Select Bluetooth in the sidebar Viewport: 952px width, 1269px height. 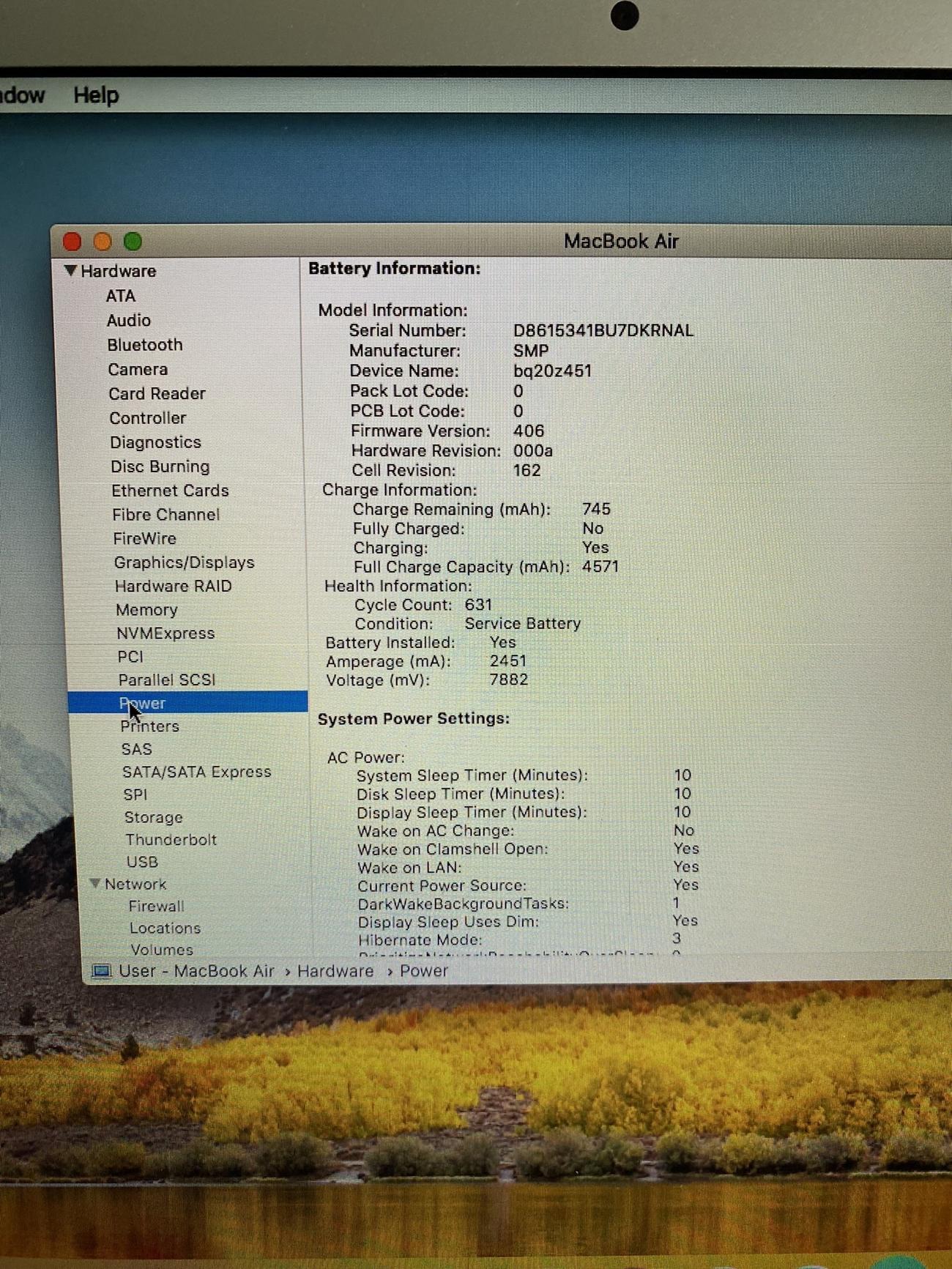click(x=145, y=345)
